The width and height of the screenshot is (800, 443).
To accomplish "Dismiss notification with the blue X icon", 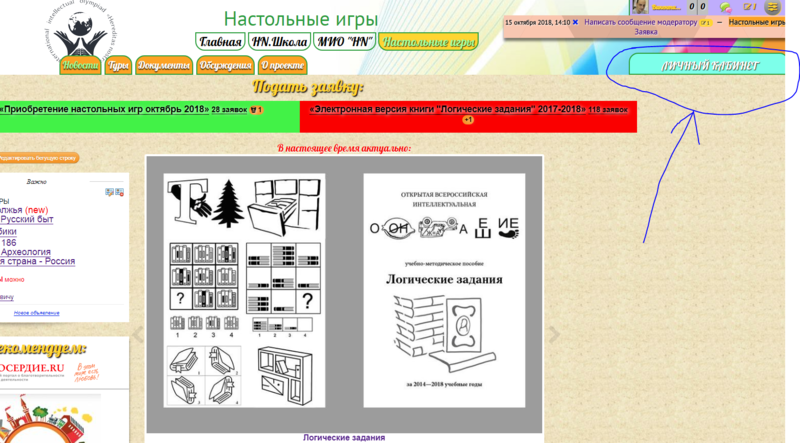I will click(575, 22).
